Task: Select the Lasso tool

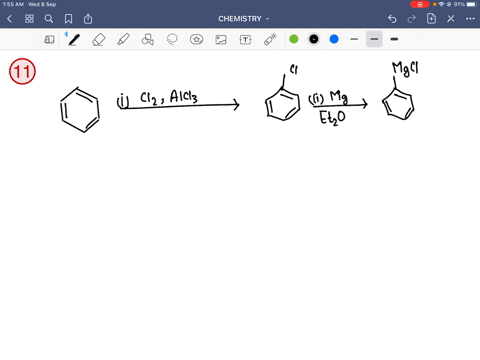Action: pos(172,39)
